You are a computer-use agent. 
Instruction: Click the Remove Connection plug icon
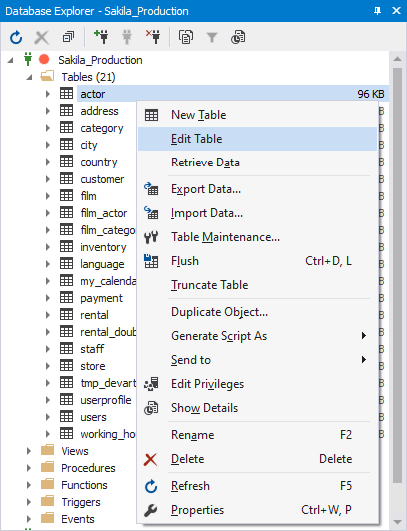coord(153,37)
